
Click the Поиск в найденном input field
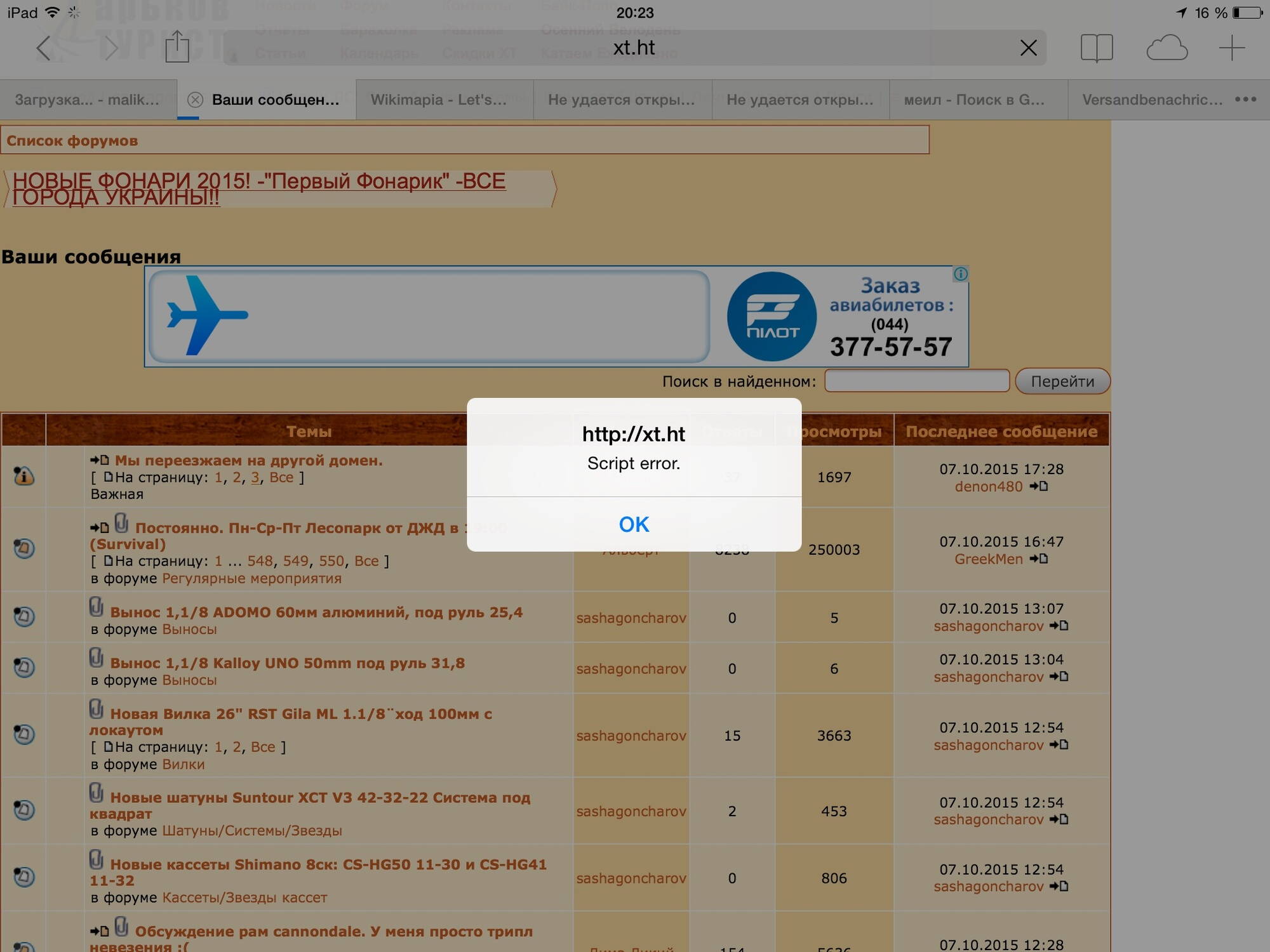[916, 381]
